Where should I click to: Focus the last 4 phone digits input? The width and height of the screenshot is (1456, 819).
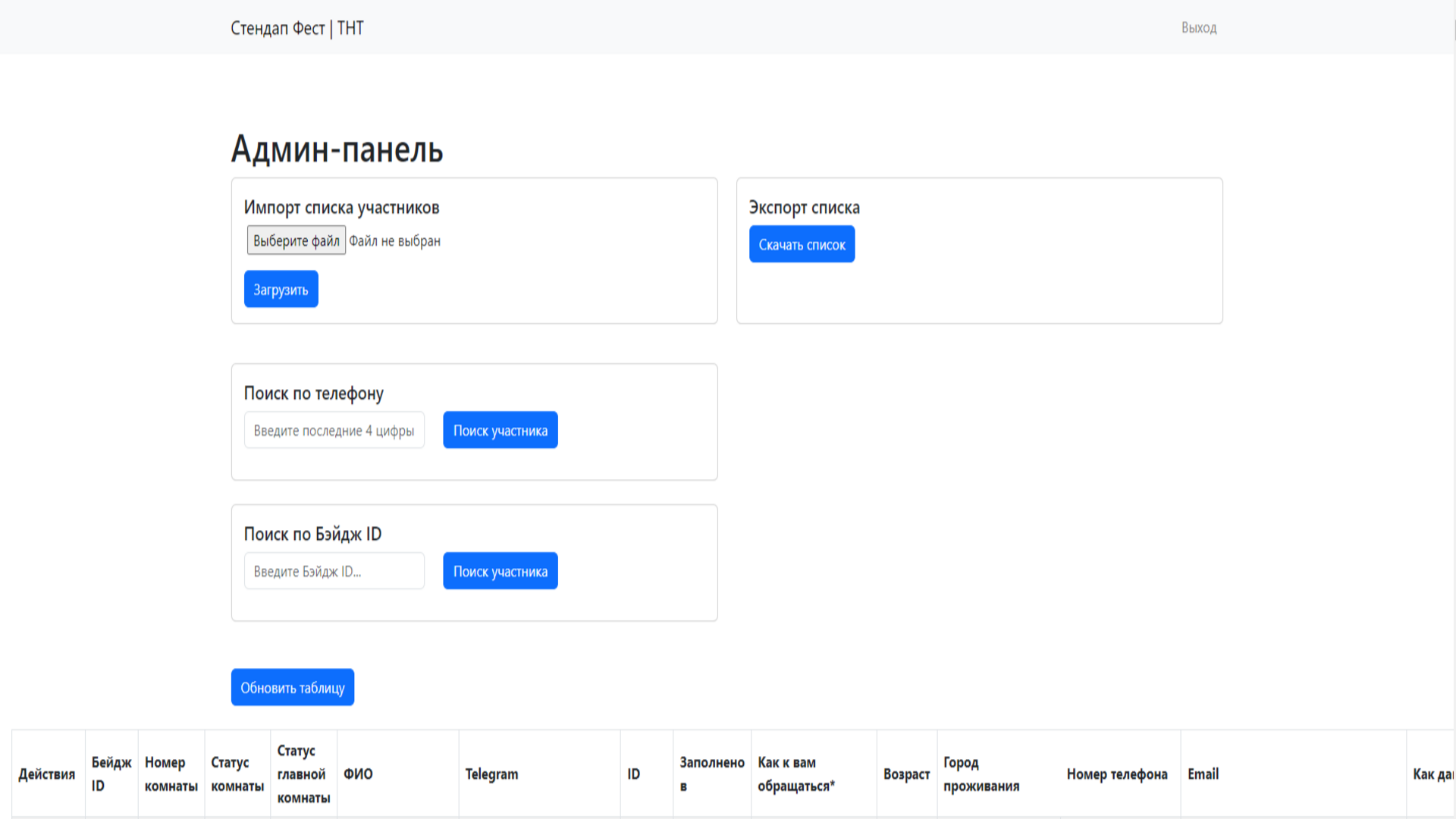334,431
